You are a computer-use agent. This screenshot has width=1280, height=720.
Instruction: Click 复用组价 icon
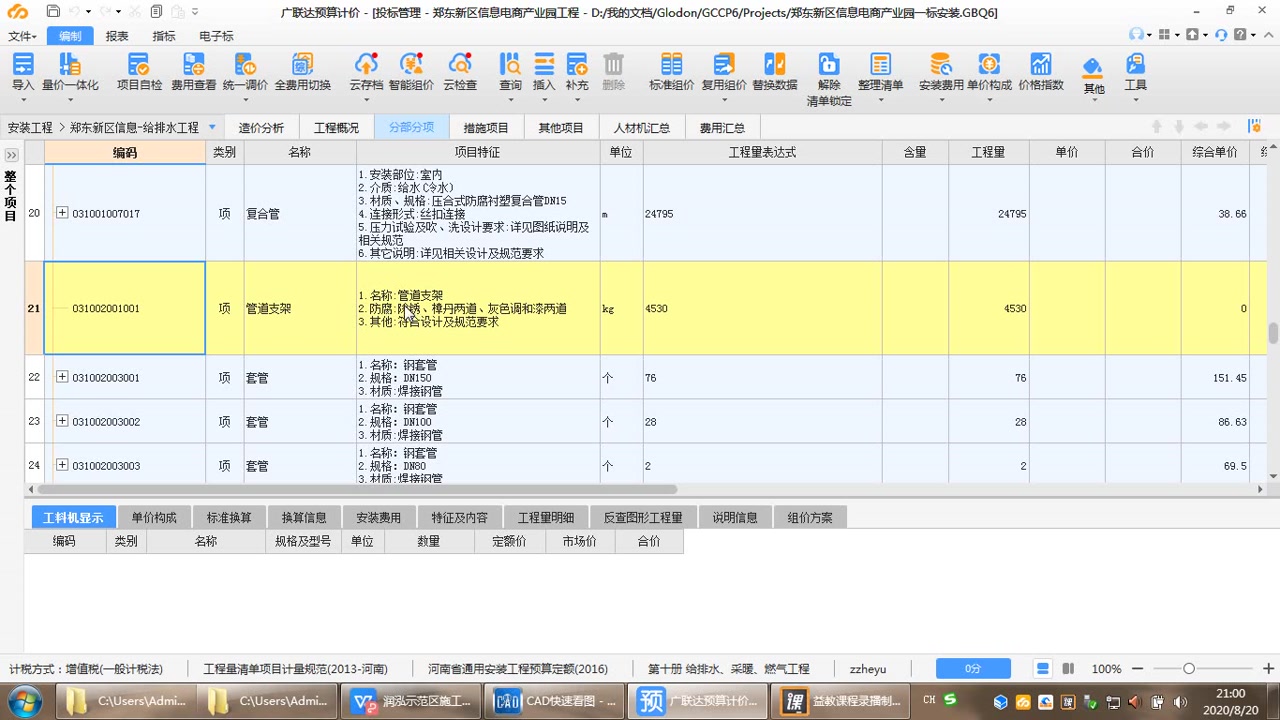click(x=723, y=73)
